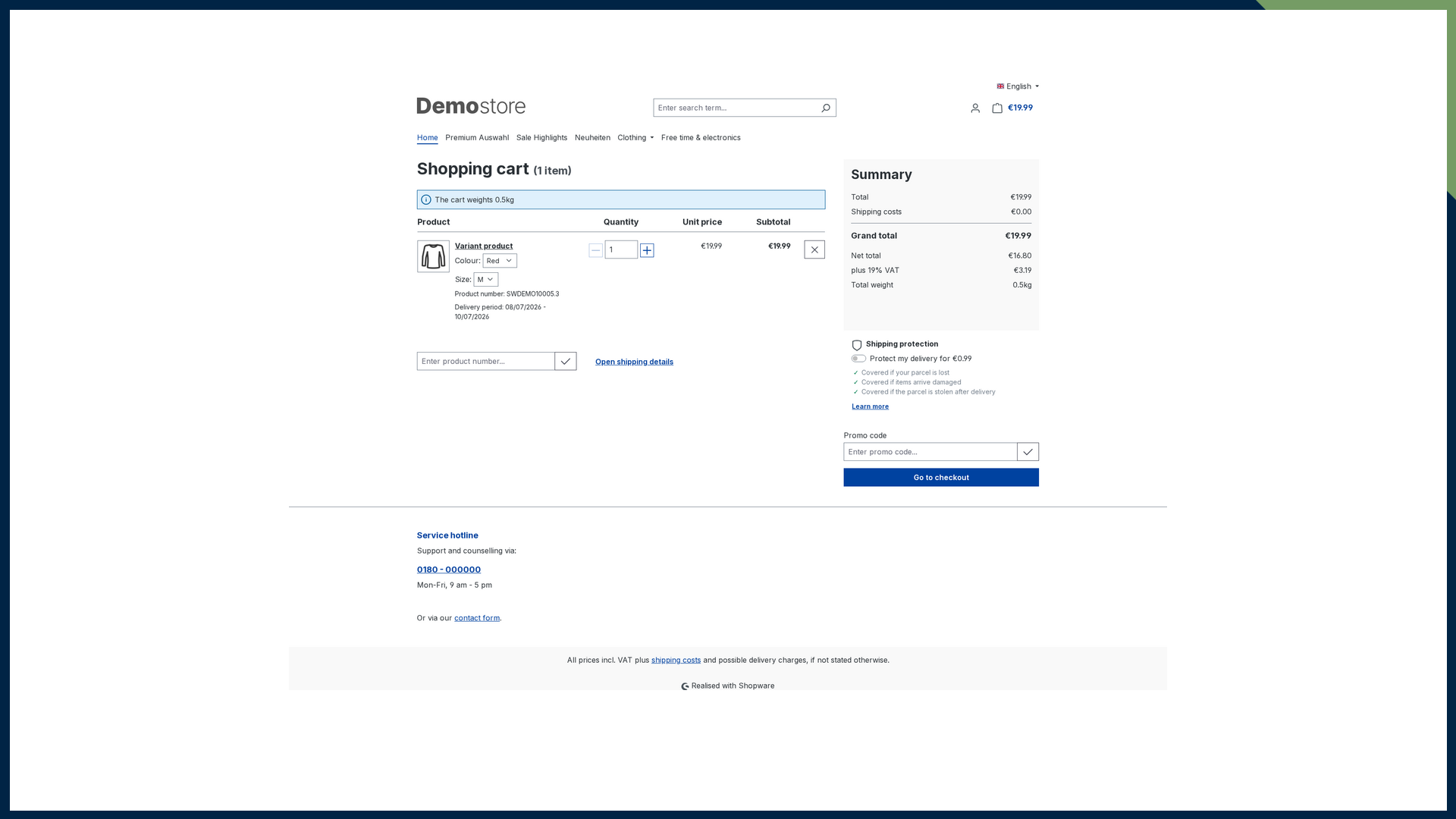Go to the Home navigation item

click(x=427, y=138)
